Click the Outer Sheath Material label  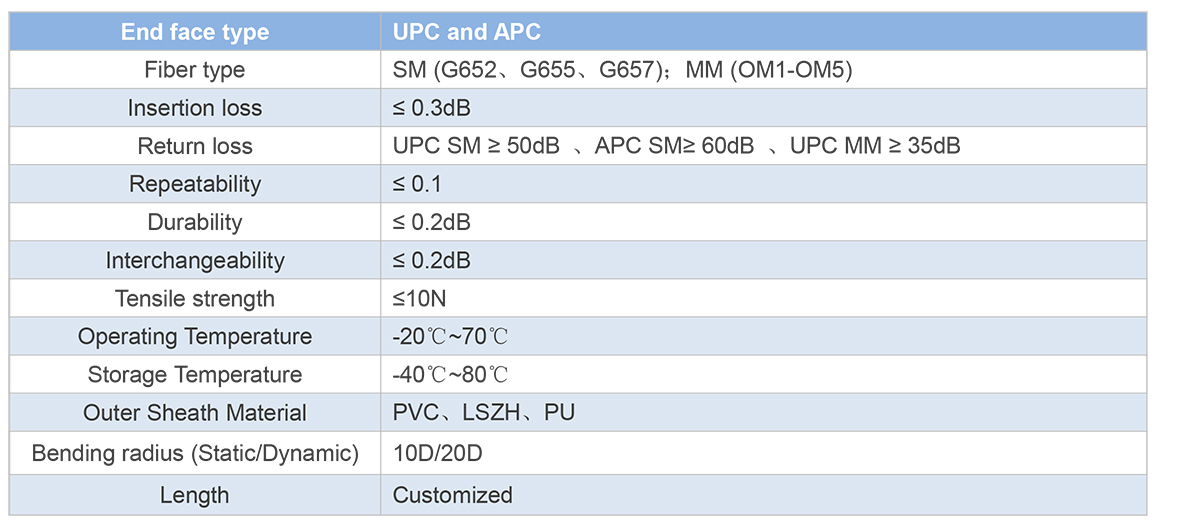pos(195,413)
